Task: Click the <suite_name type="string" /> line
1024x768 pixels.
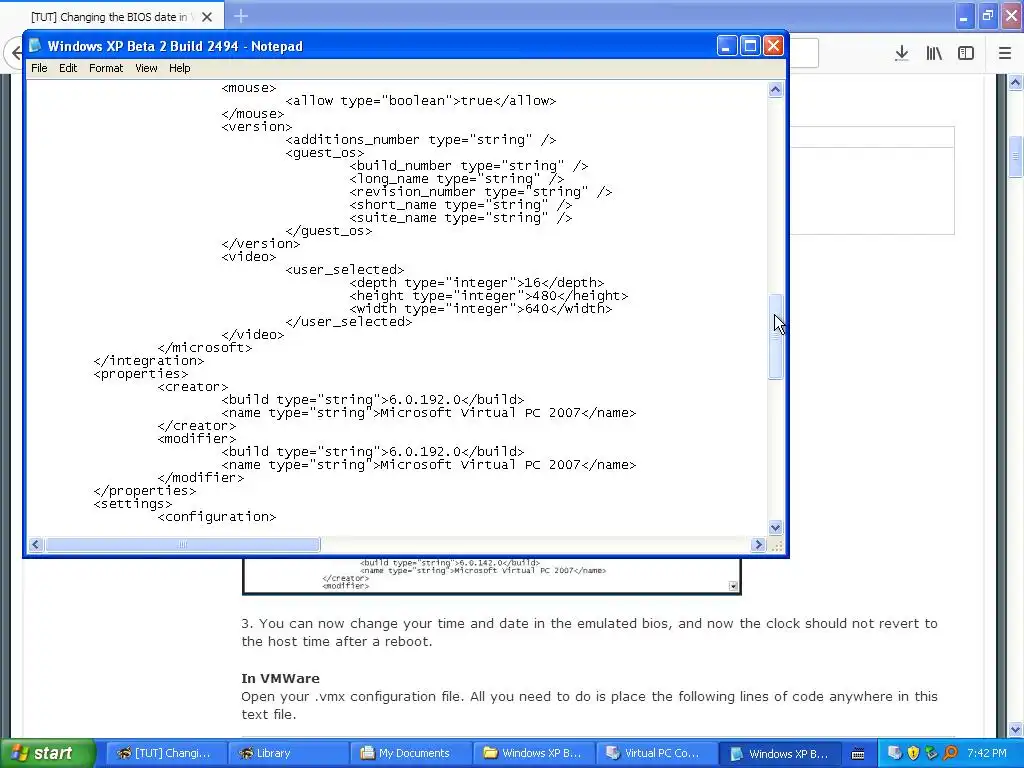Action: [x=461, y=218]
